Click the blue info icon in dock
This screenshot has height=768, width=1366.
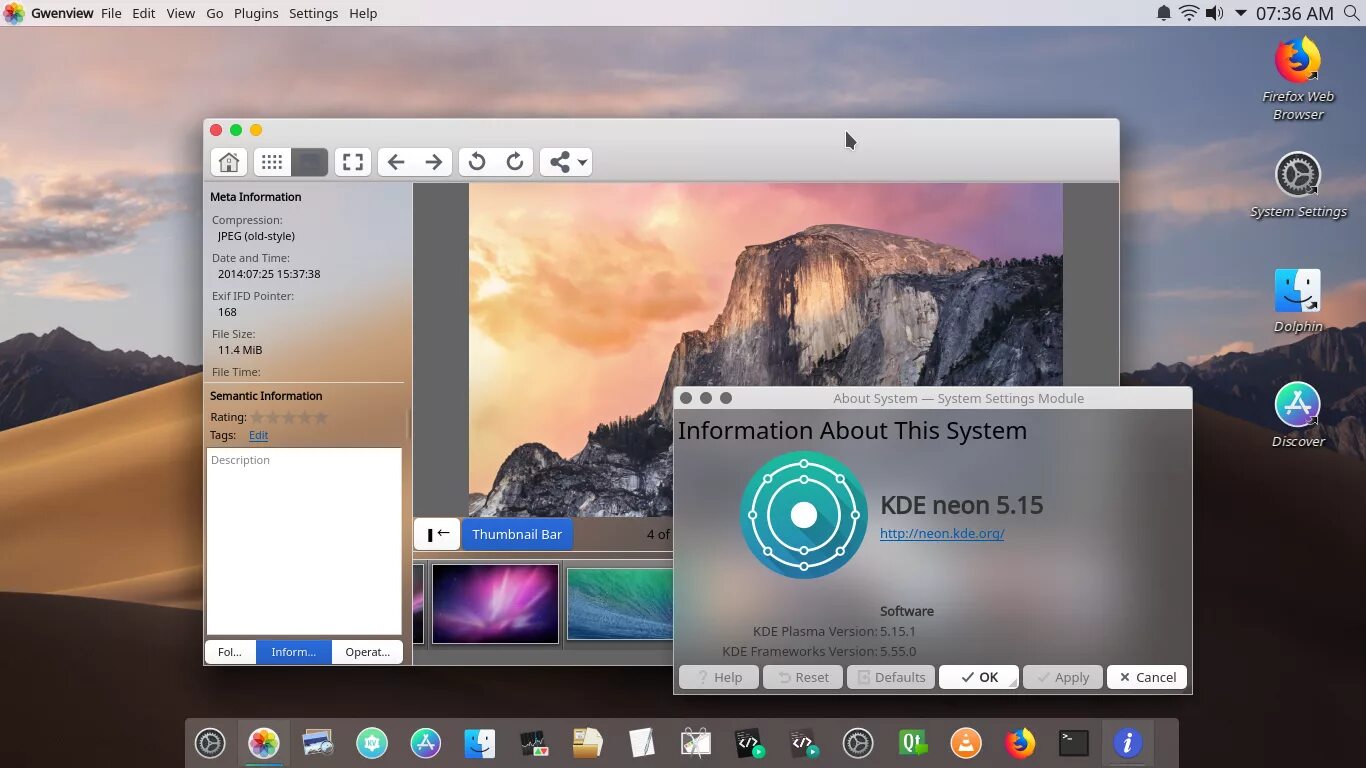(x=1128, y=743)
